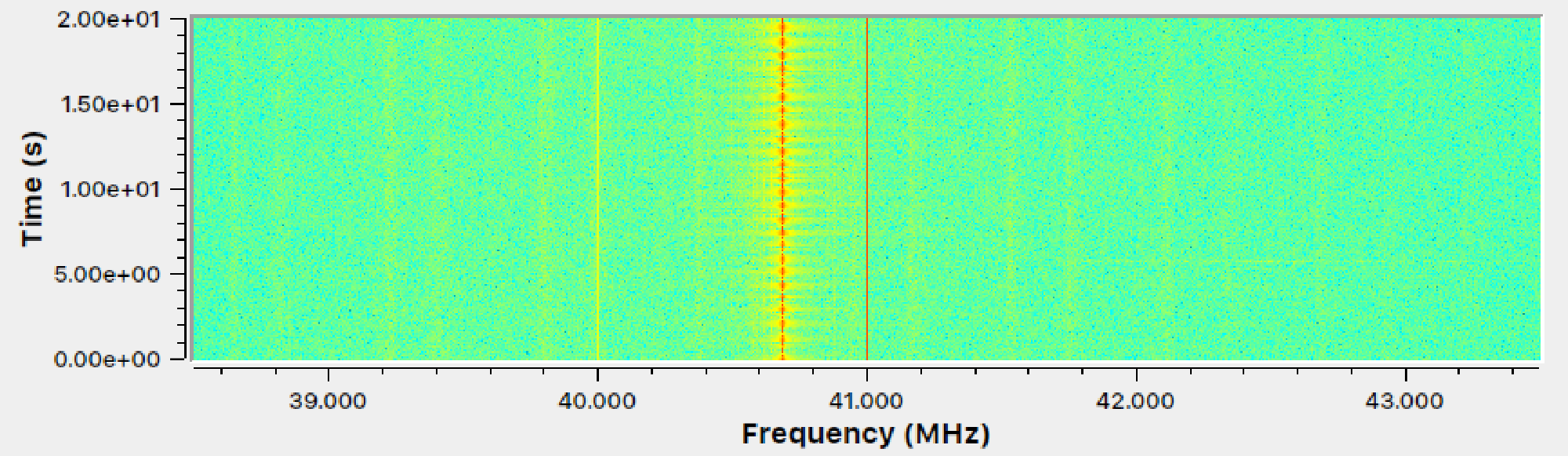This screenshot has height=456, width=1568.
Task: Click the 2.00e+01 time axis label
Action: pos(108,20)
